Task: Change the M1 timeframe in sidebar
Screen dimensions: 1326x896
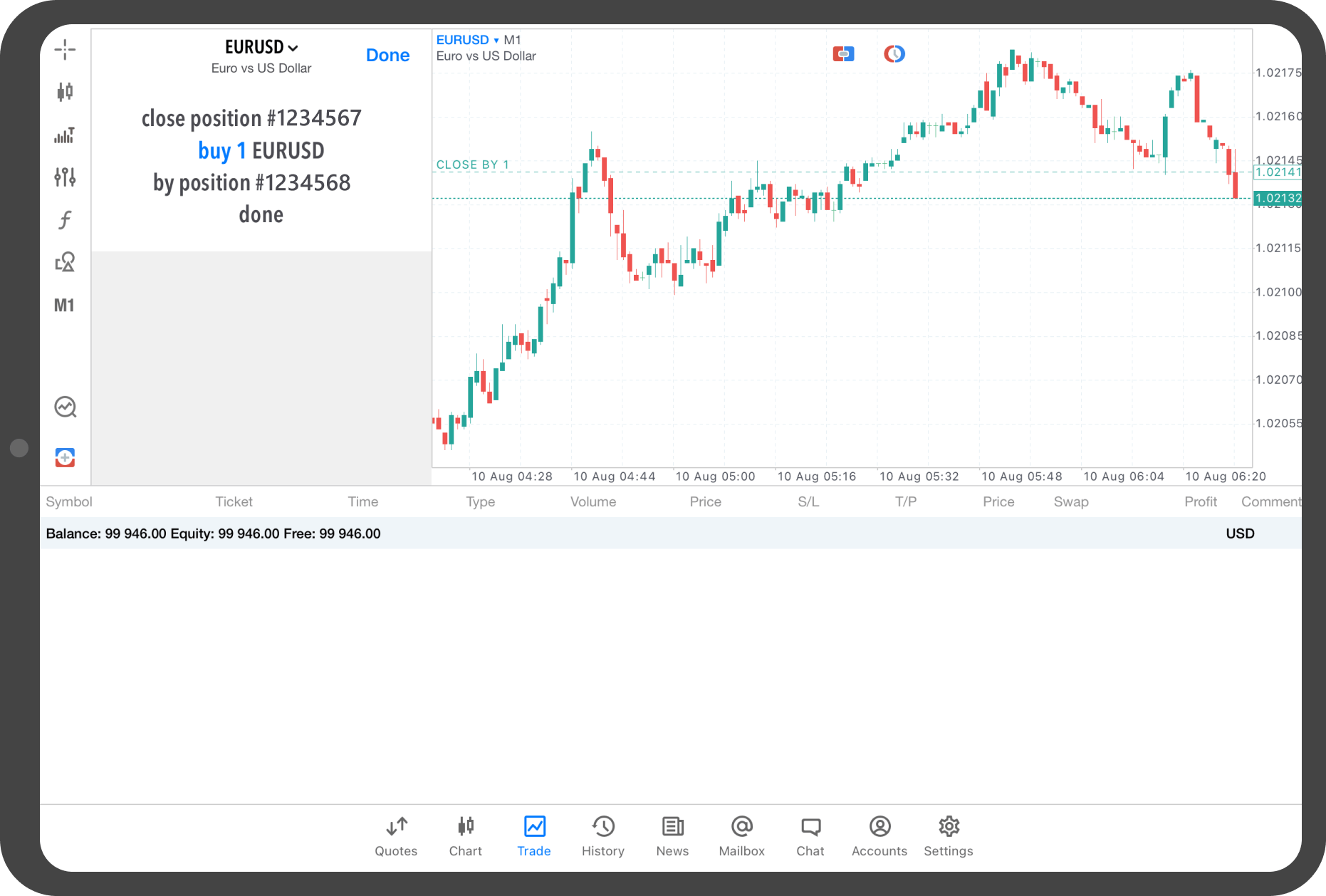Action: click(x=64, y=306)
